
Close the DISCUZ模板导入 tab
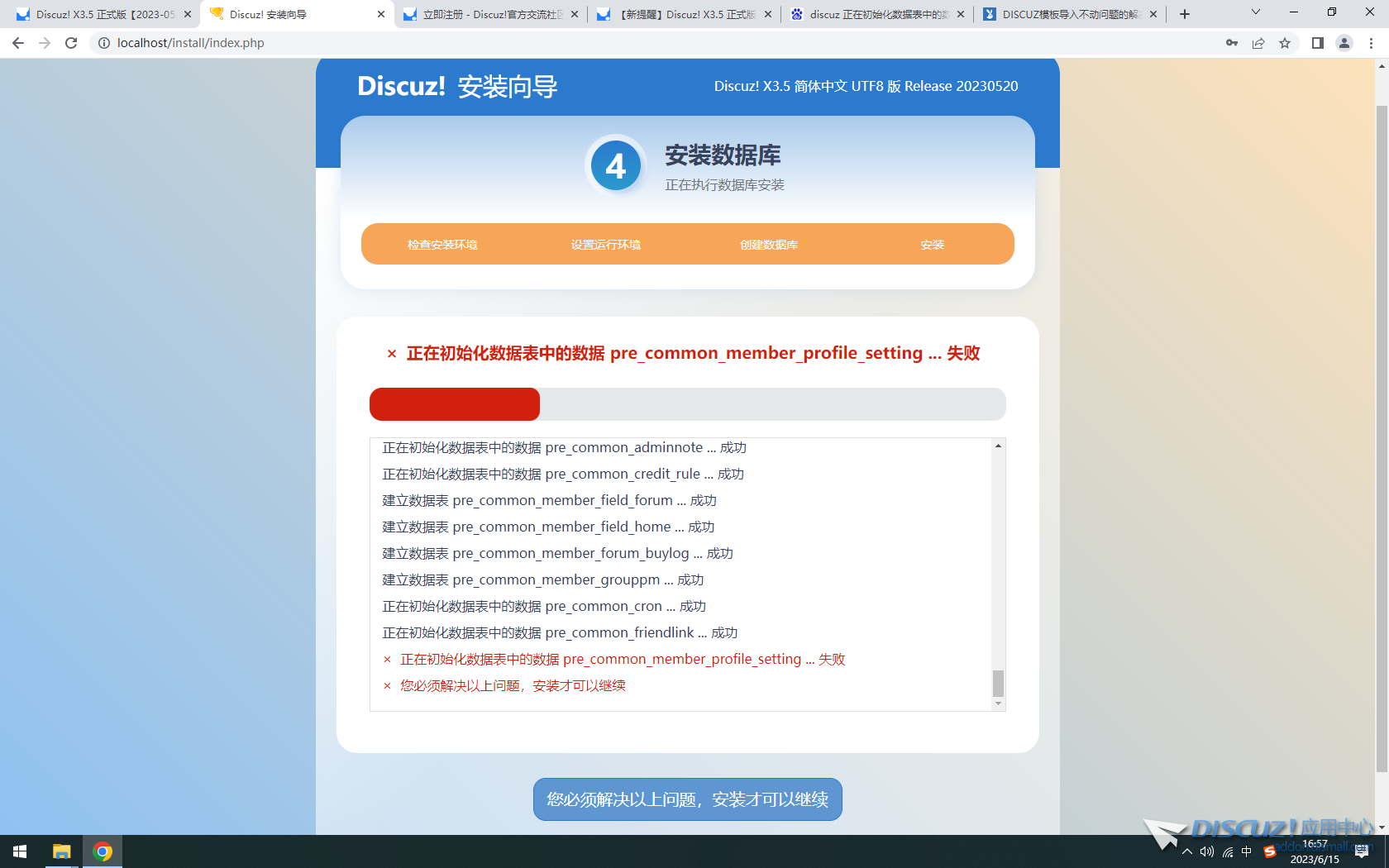[1153, 14]
